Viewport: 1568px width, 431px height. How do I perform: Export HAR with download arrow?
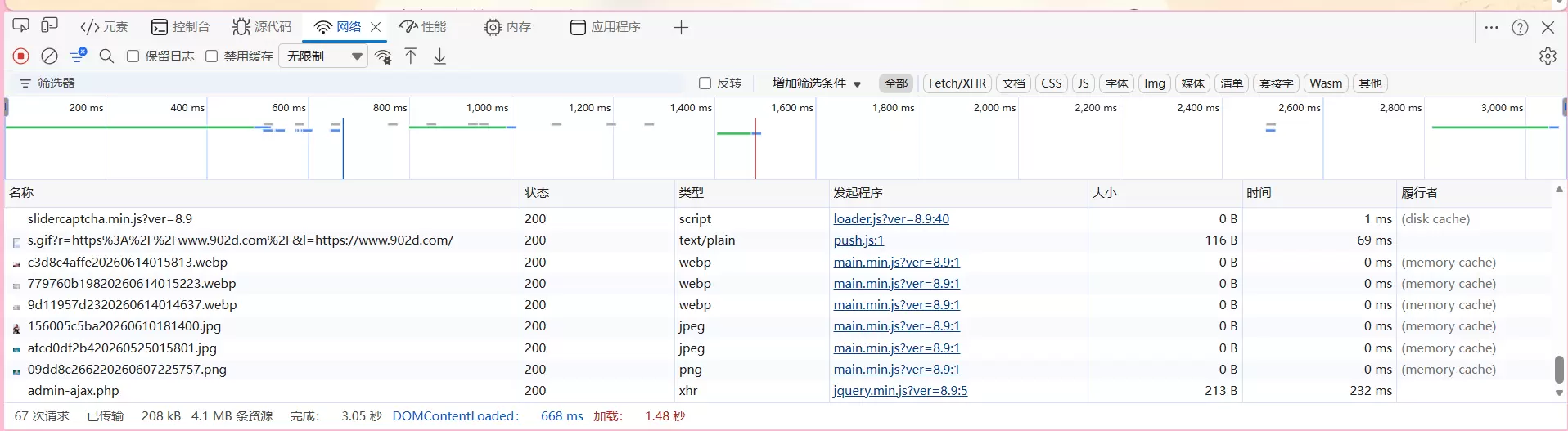439,56
